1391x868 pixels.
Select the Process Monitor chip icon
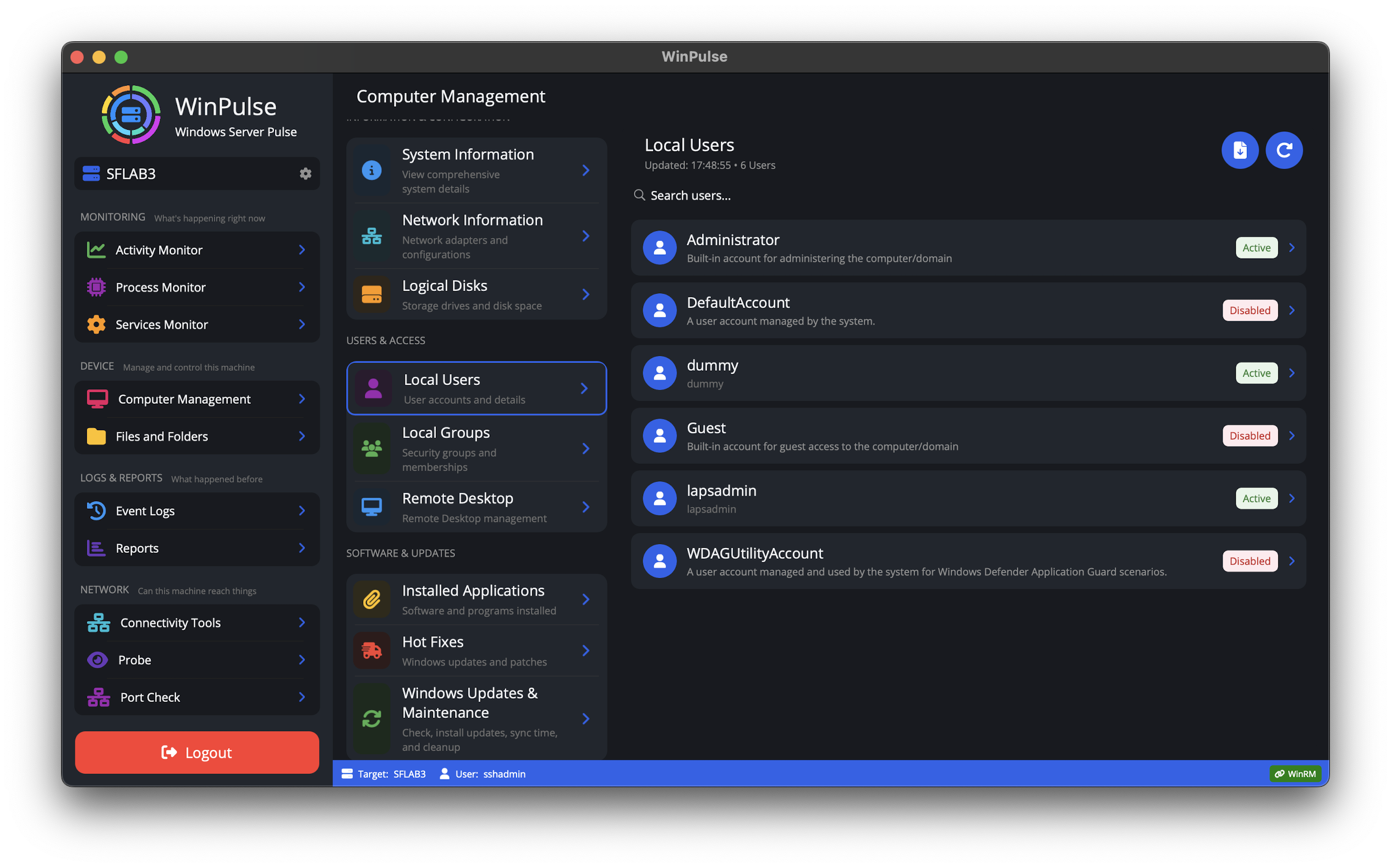96,287
